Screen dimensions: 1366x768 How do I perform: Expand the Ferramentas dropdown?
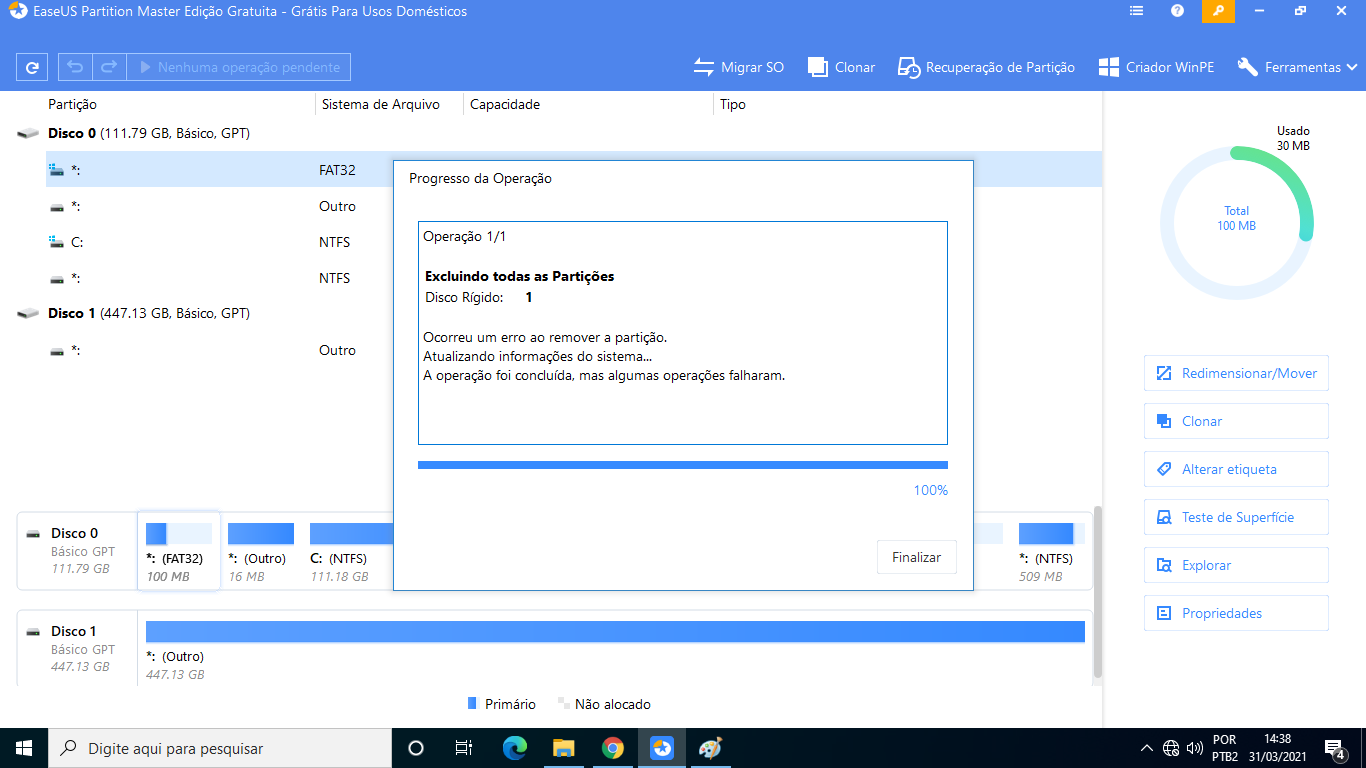[x=1297, y=67]
